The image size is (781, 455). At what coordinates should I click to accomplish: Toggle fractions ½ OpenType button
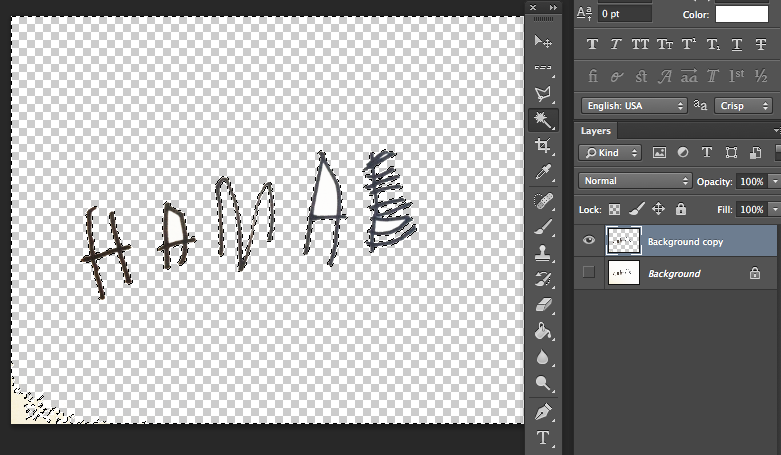point(761,76)
